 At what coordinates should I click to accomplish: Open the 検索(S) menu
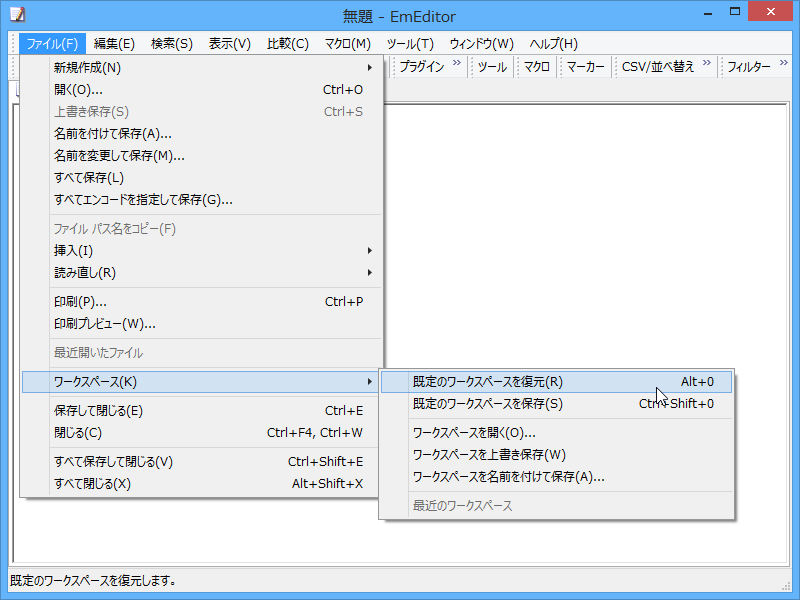pos(172,43)
